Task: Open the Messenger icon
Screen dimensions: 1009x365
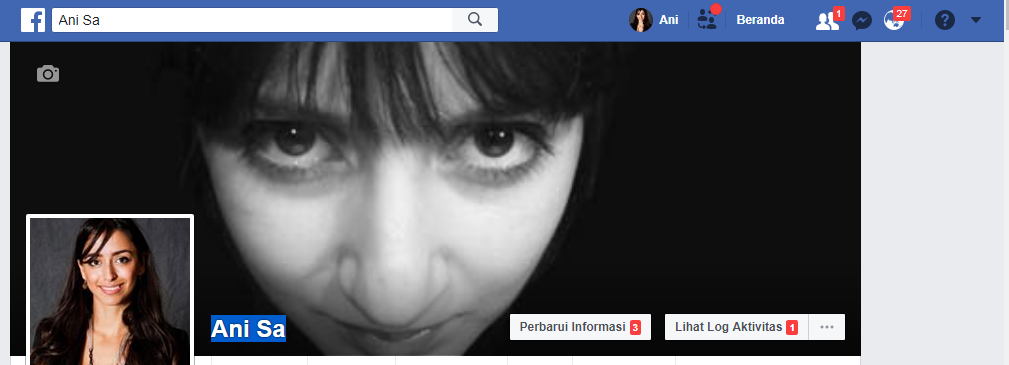Action: pyautogui.click(x=862, y=21)
